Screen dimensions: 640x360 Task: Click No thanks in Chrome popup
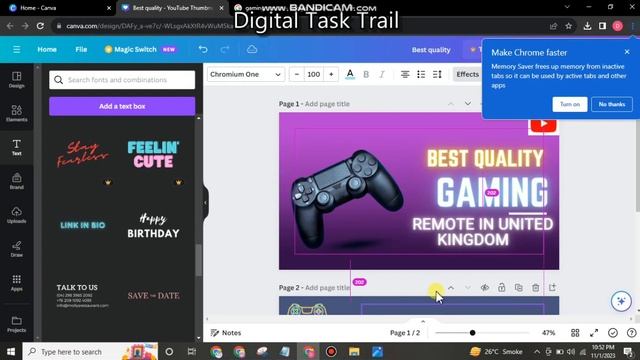coord(612,104)
